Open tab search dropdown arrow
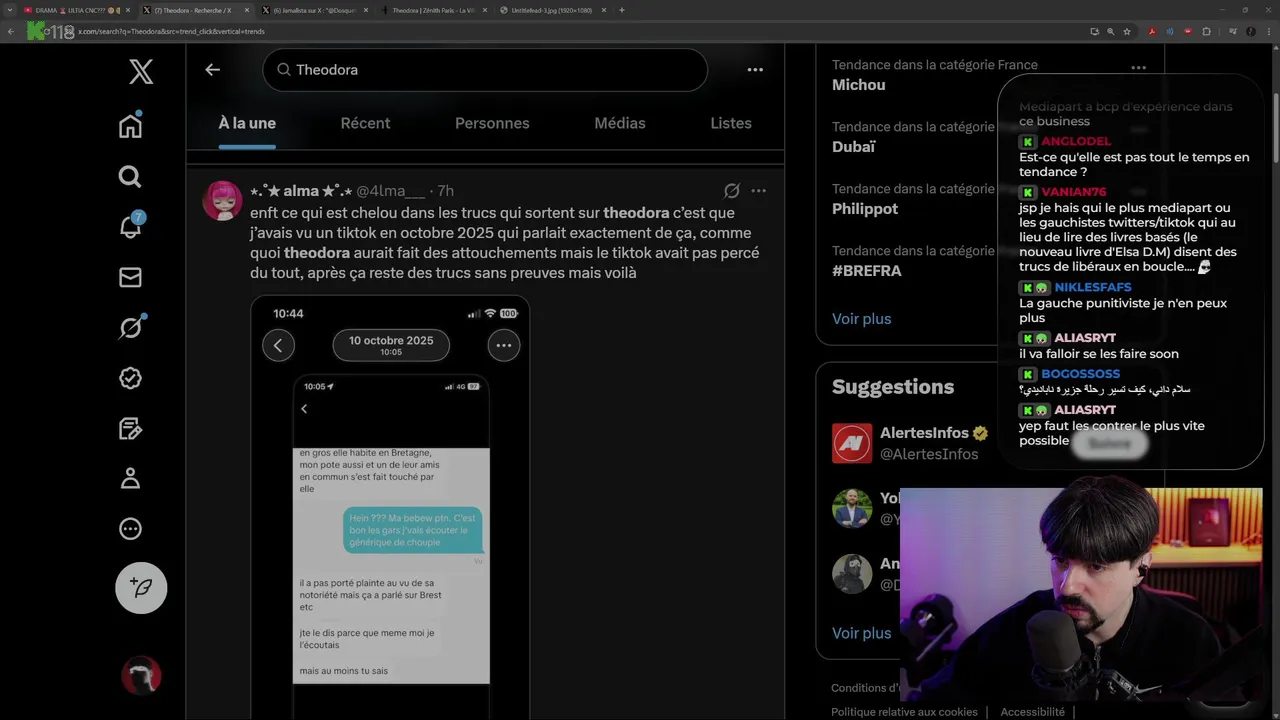The image size is (1280, 720). tap(10, 10)
